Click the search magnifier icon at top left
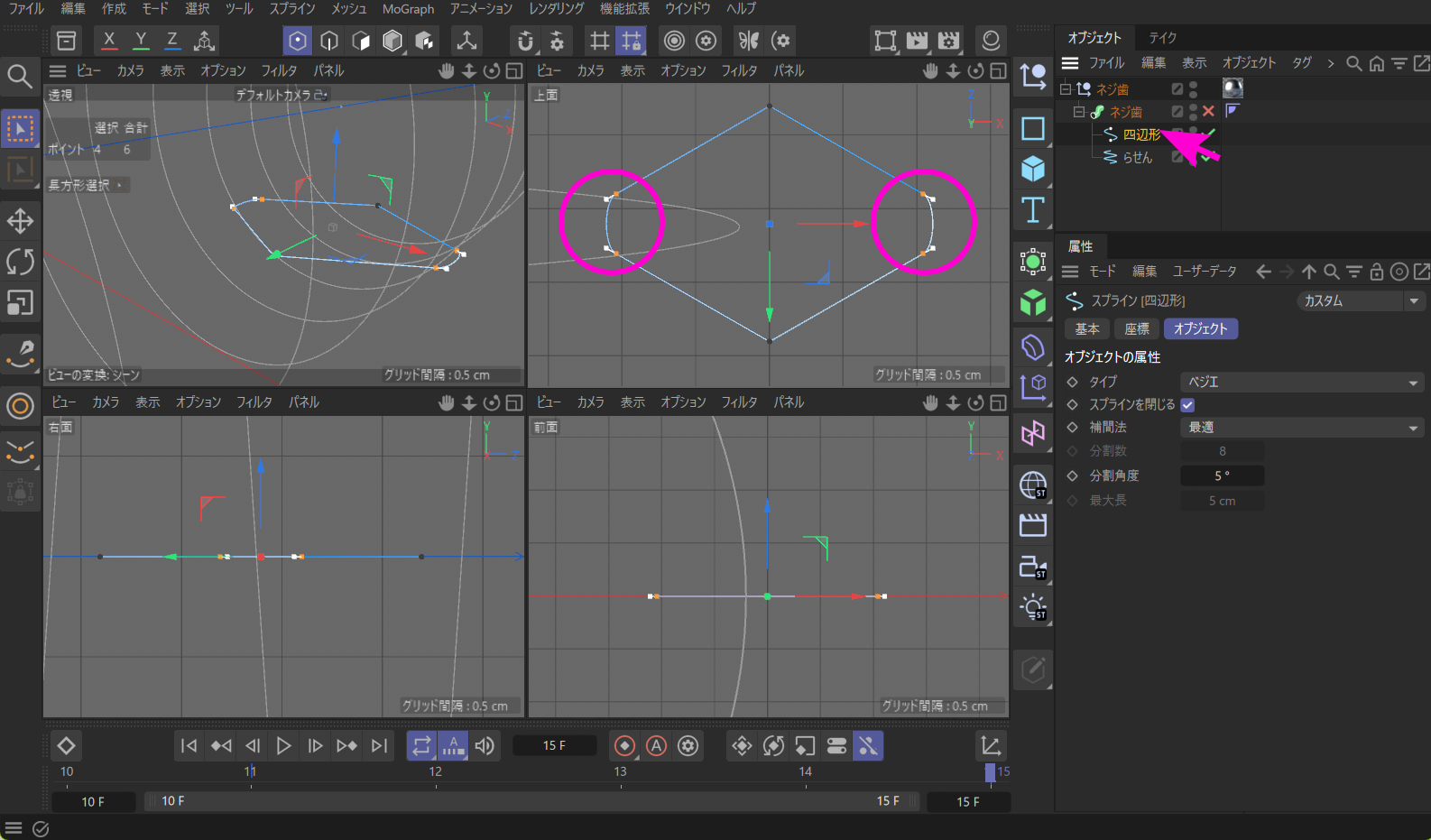 [20, 76]
